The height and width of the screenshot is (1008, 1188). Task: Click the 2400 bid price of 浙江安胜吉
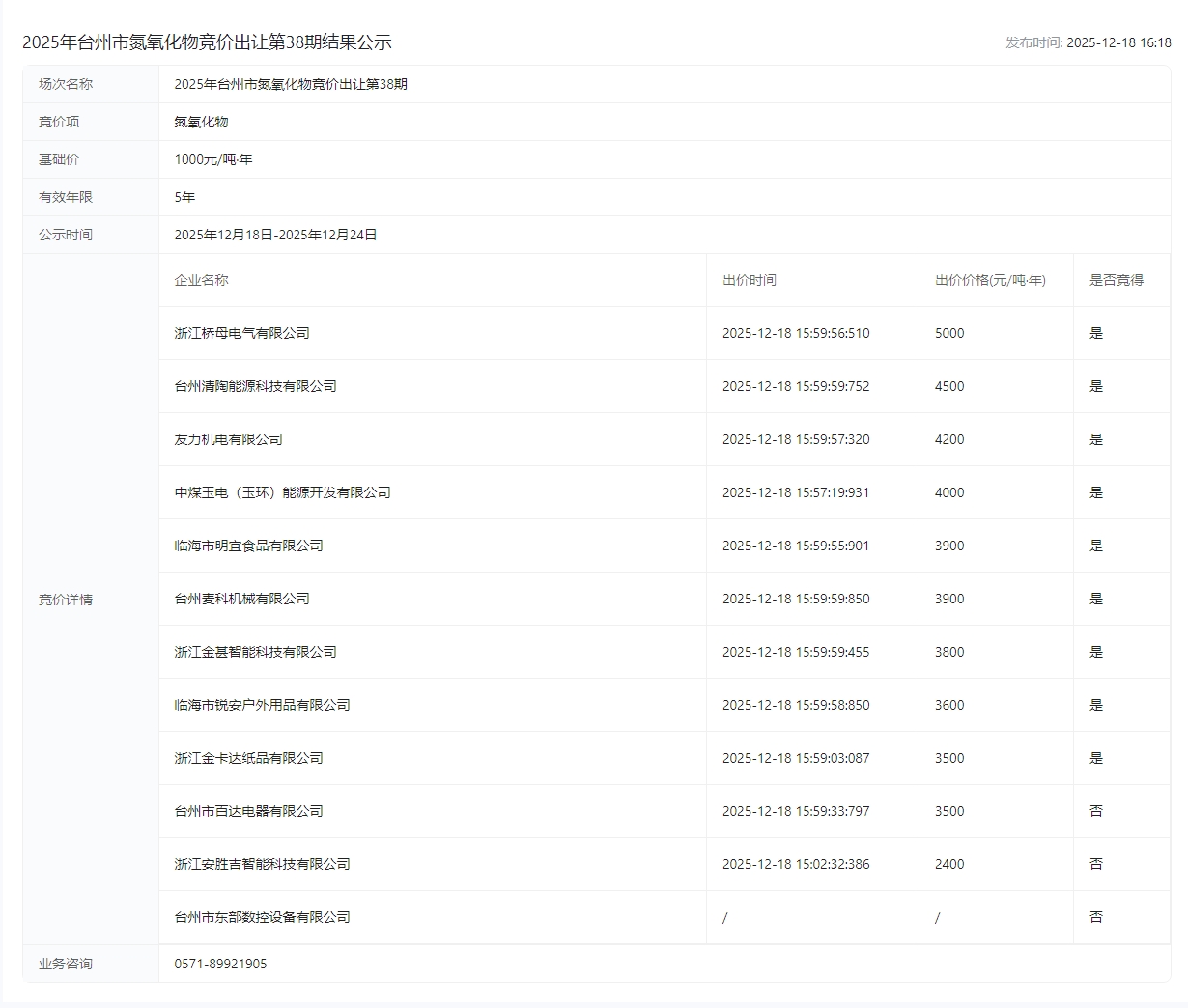tap(949, 864)
